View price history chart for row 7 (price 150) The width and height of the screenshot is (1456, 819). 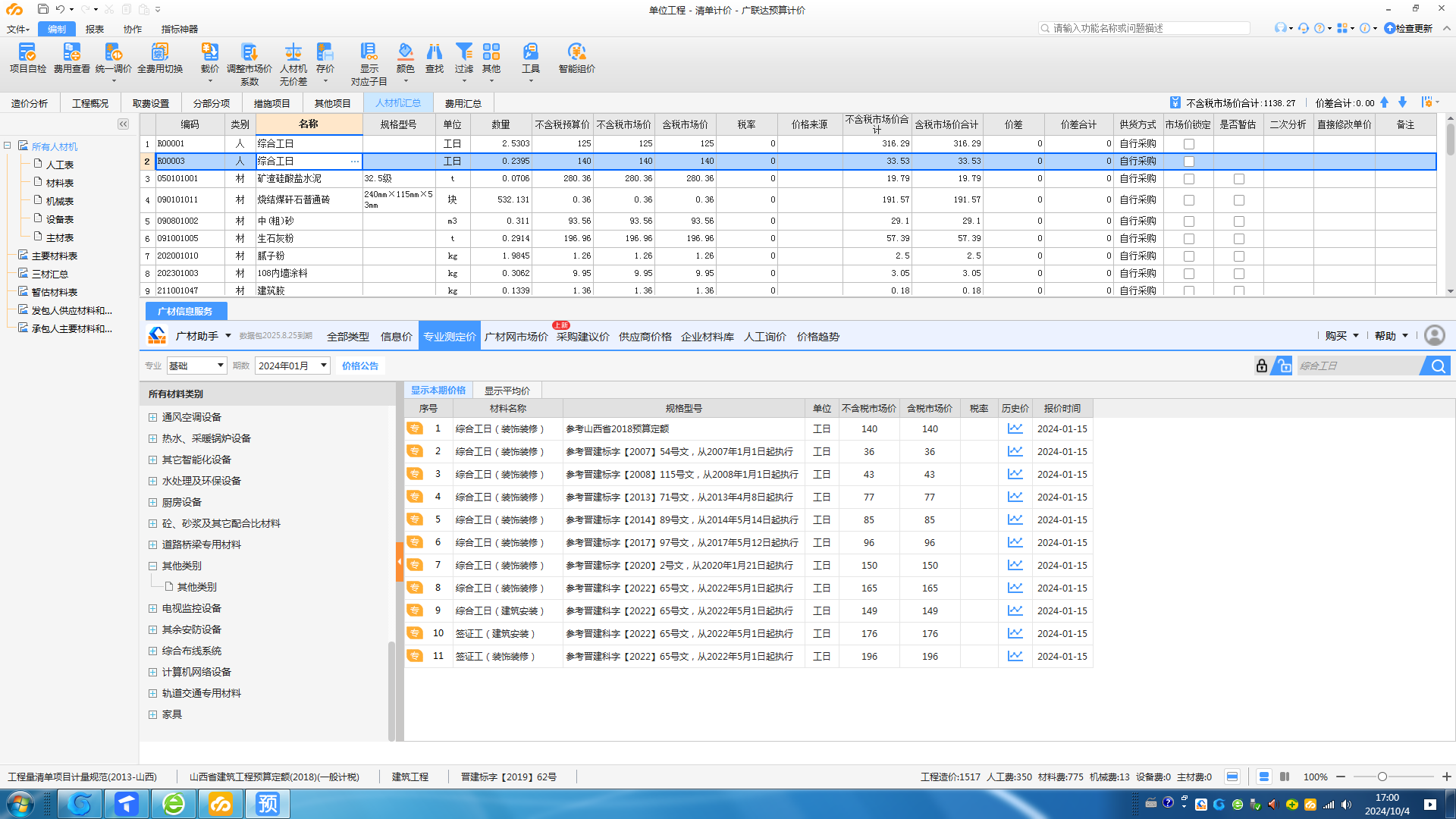coord(1015,565)
